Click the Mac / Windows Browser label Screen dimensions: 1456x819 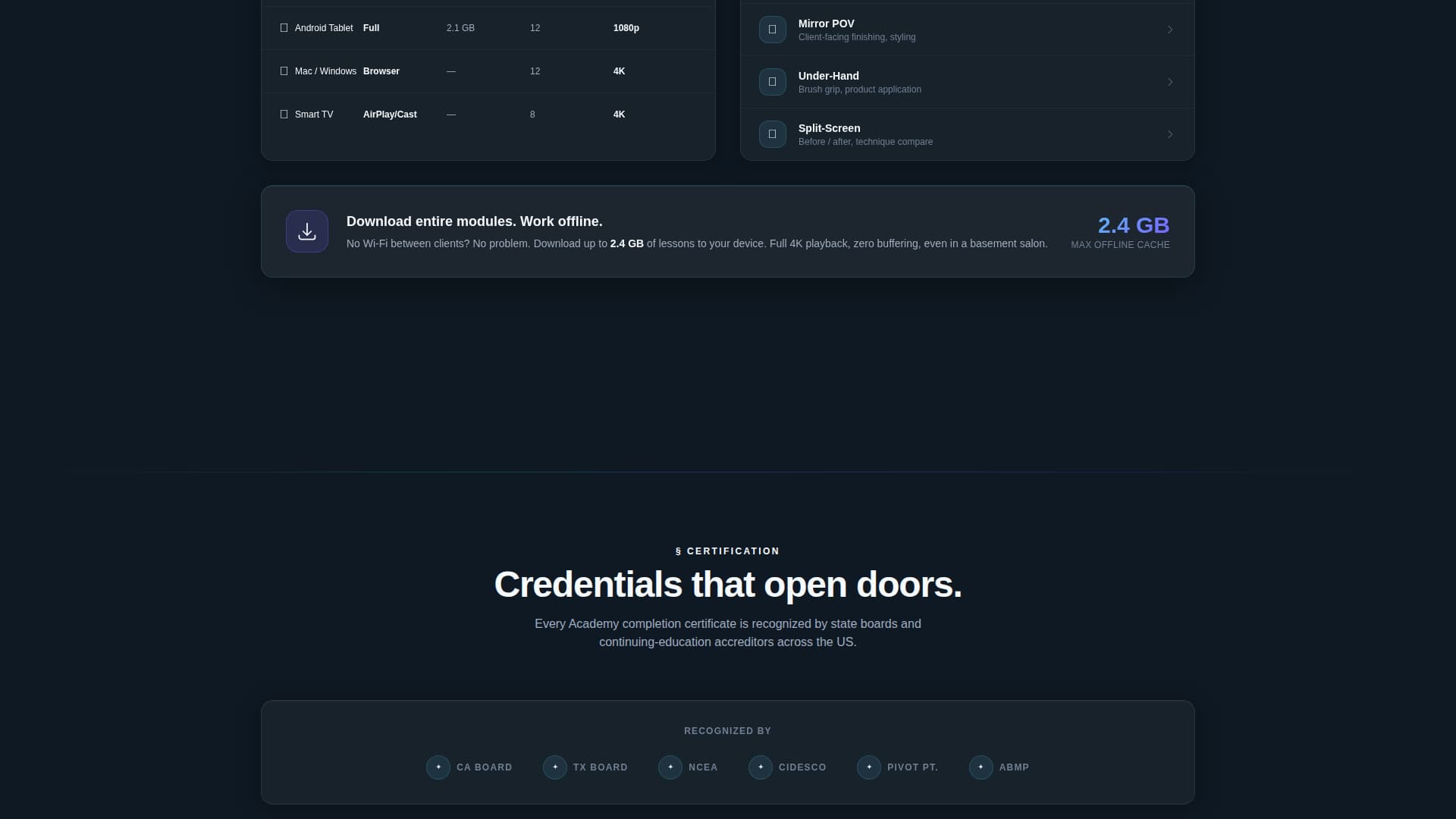point(381,71)
